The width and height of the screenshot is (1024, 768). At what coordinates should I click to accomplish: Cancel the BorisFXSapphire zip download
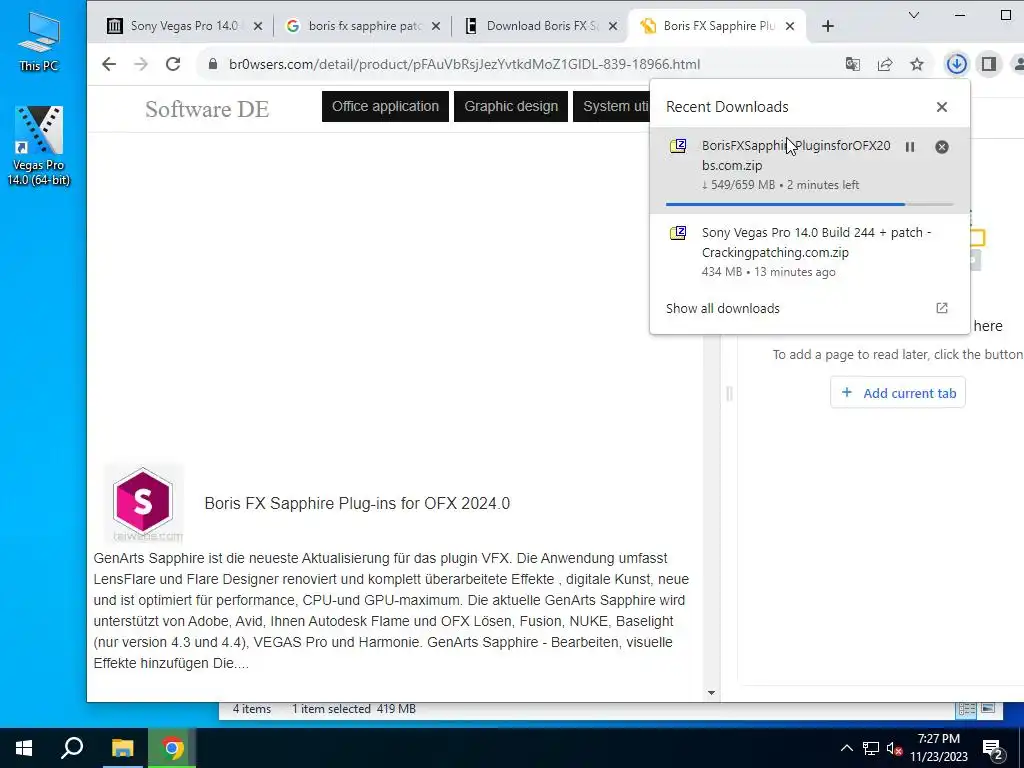coord(942,147)
